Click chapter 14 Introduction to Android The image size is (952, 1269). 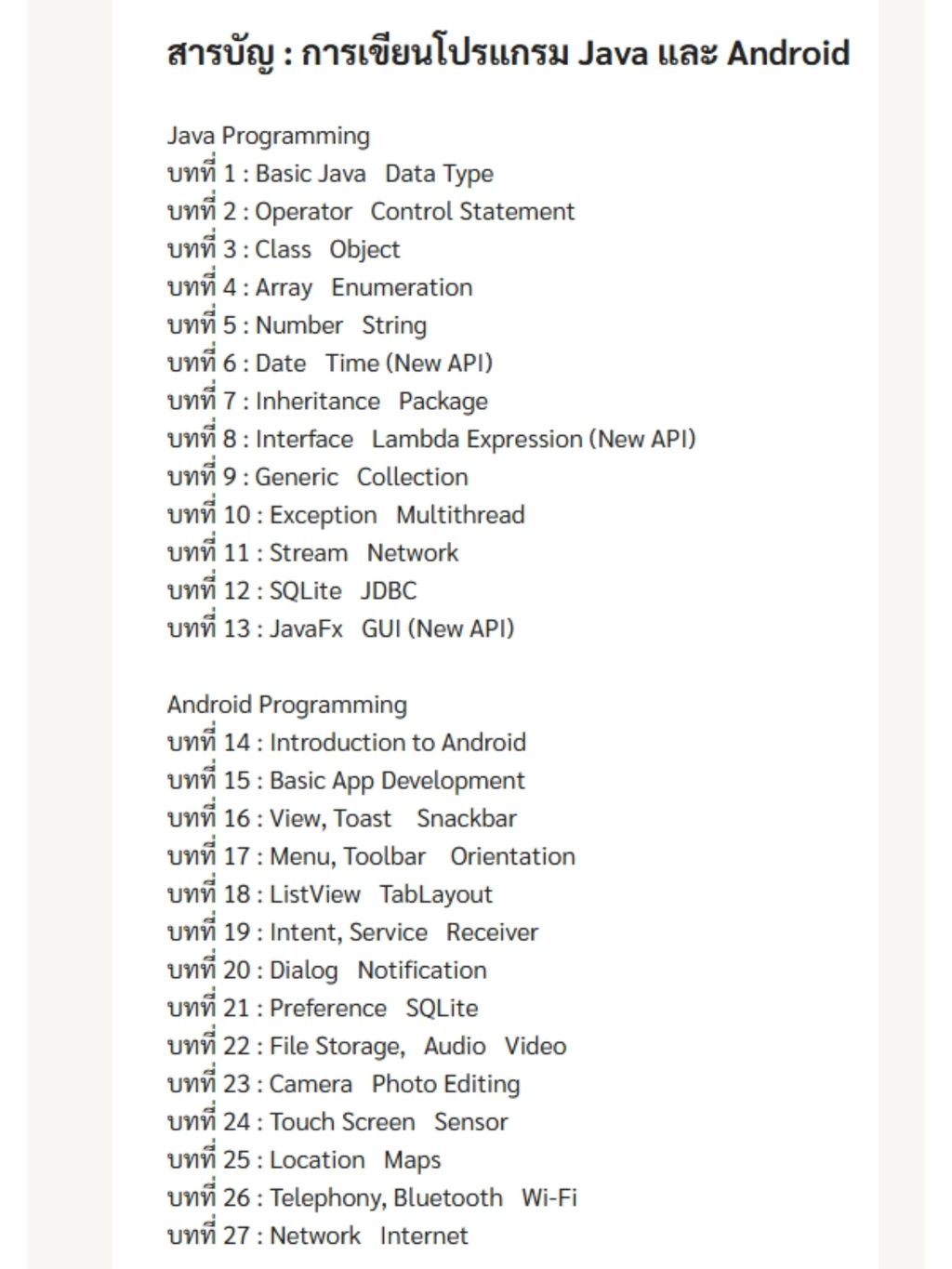pyautogui.click(x=347, y=743)
